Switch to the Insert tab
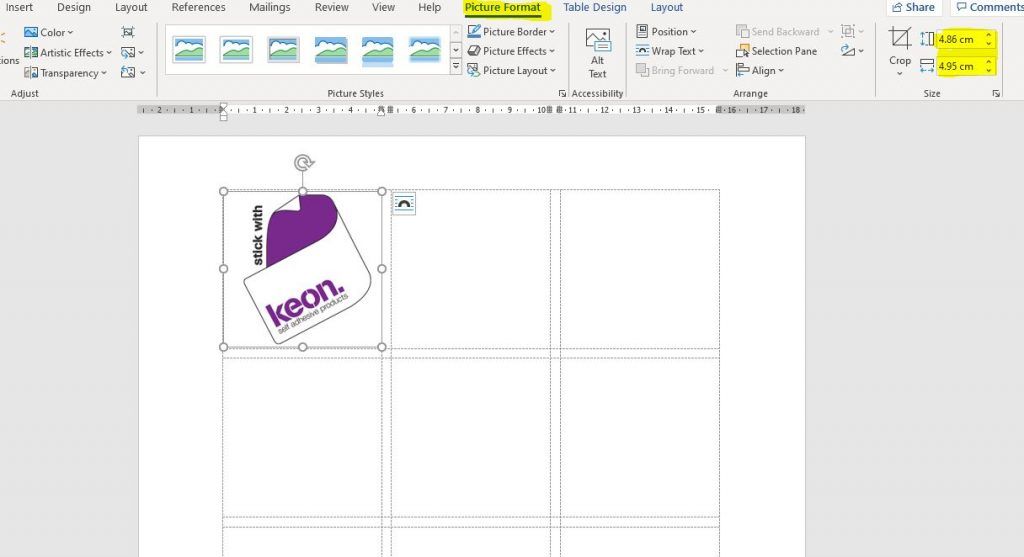The image size is (1024, 557). (19, 7)
